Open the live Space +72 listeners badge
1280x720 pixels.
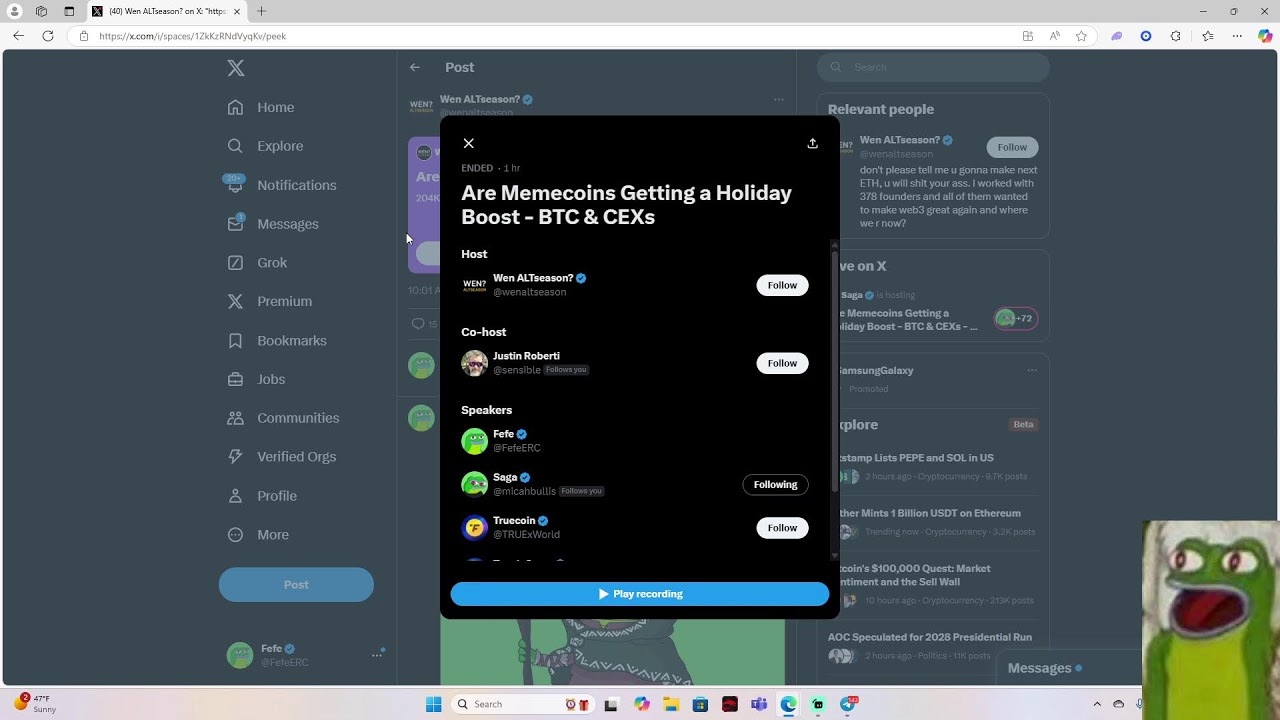[x=1015, y=319]
